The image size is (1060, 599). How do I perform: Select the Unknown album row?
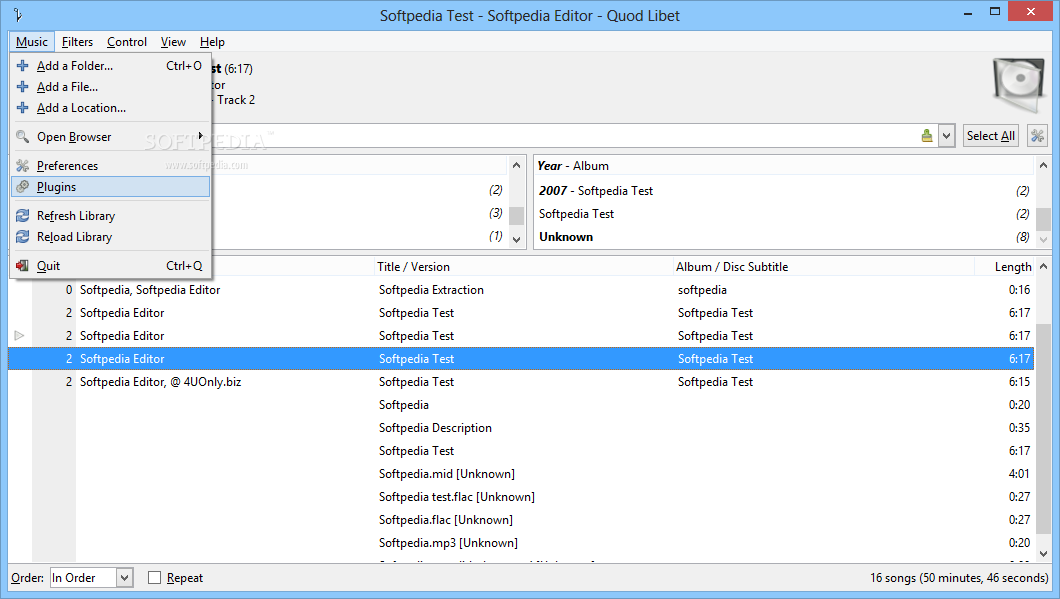click(784, 237)
